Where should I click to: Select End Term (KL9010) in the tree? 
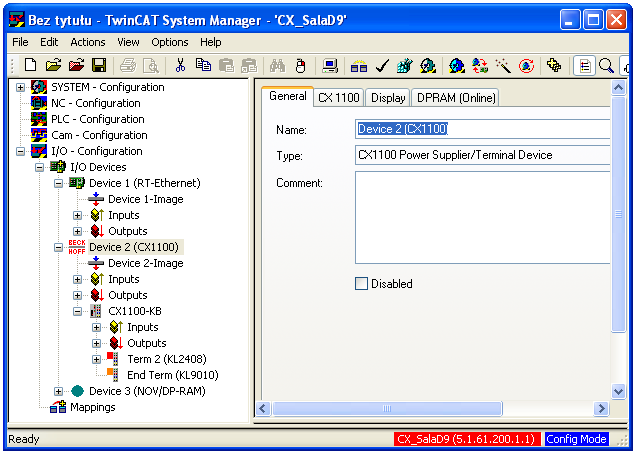173,375
